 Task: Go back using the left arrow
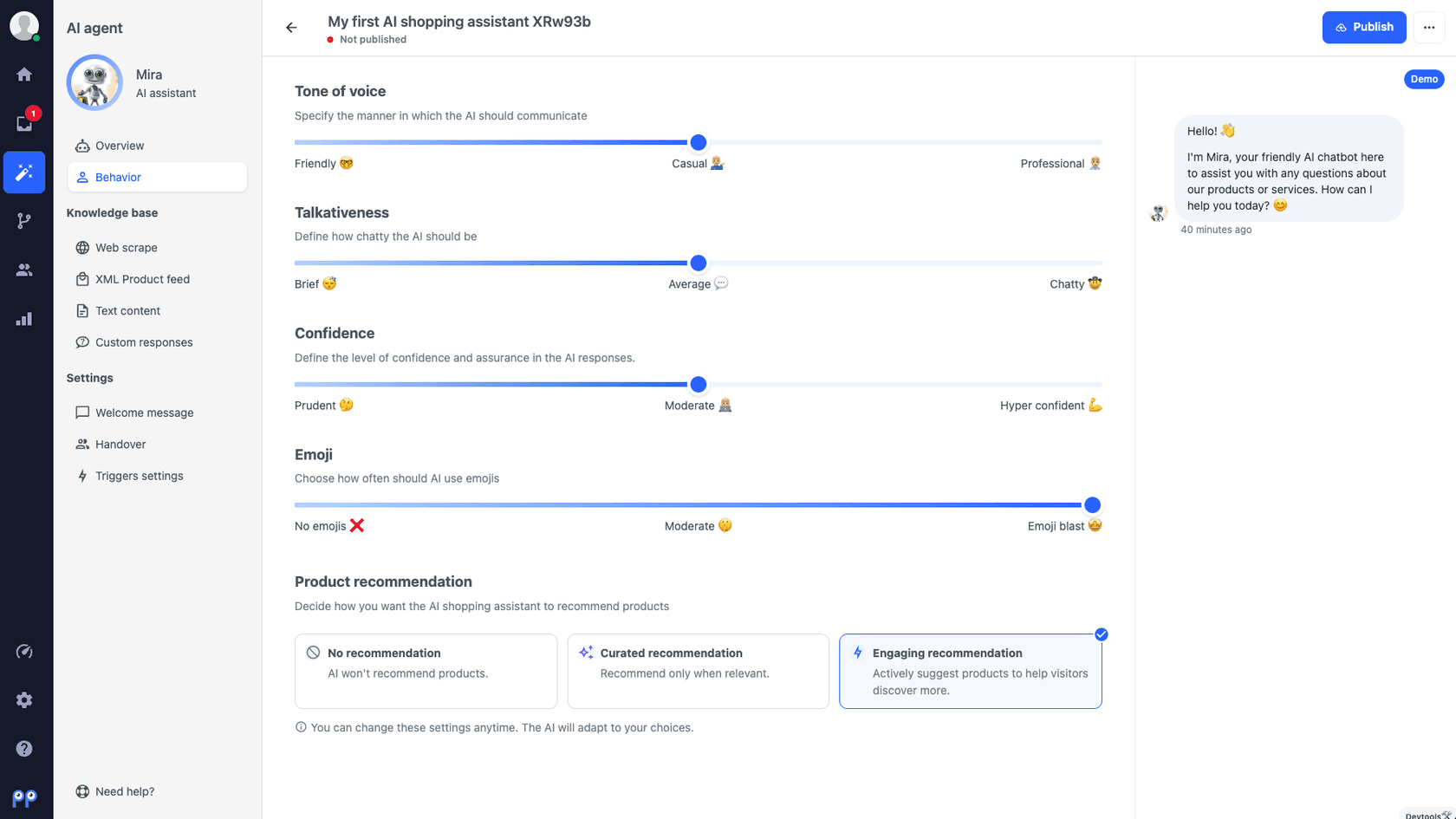point(291,28)
